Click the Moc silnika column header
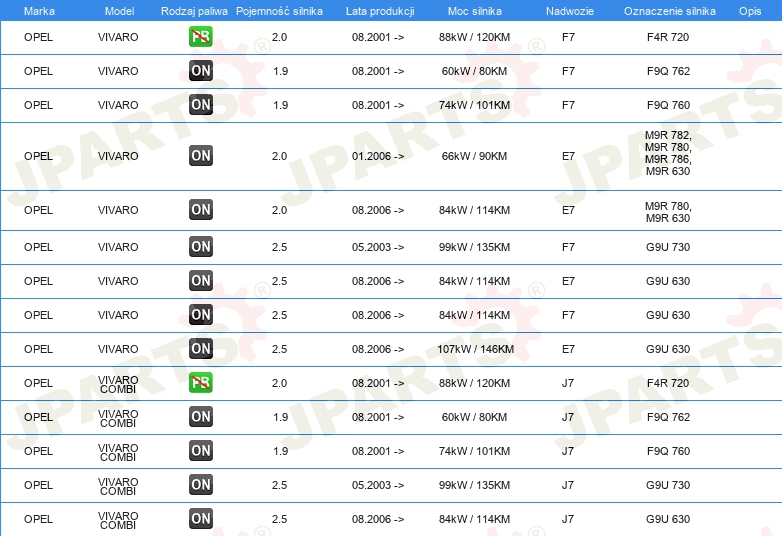782x536 pixels. click(475, 11)
